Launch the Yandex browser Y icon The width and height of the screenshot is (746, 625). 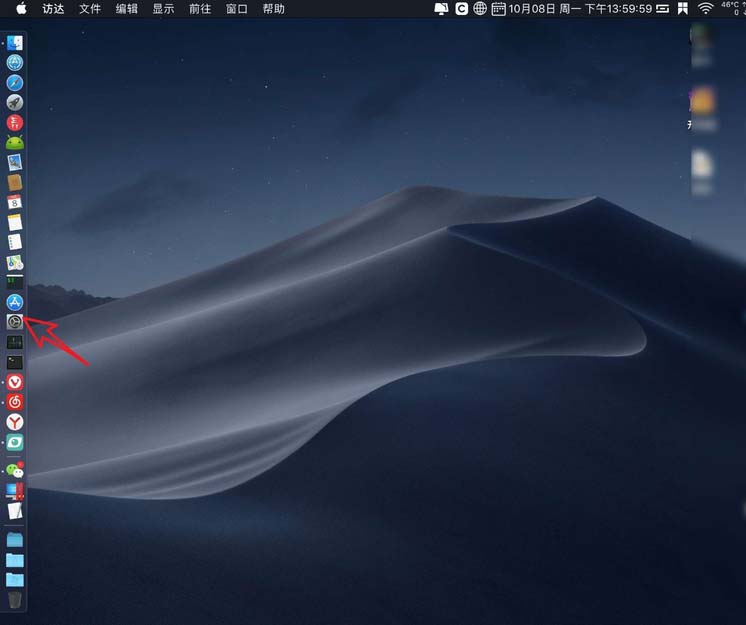15,422
